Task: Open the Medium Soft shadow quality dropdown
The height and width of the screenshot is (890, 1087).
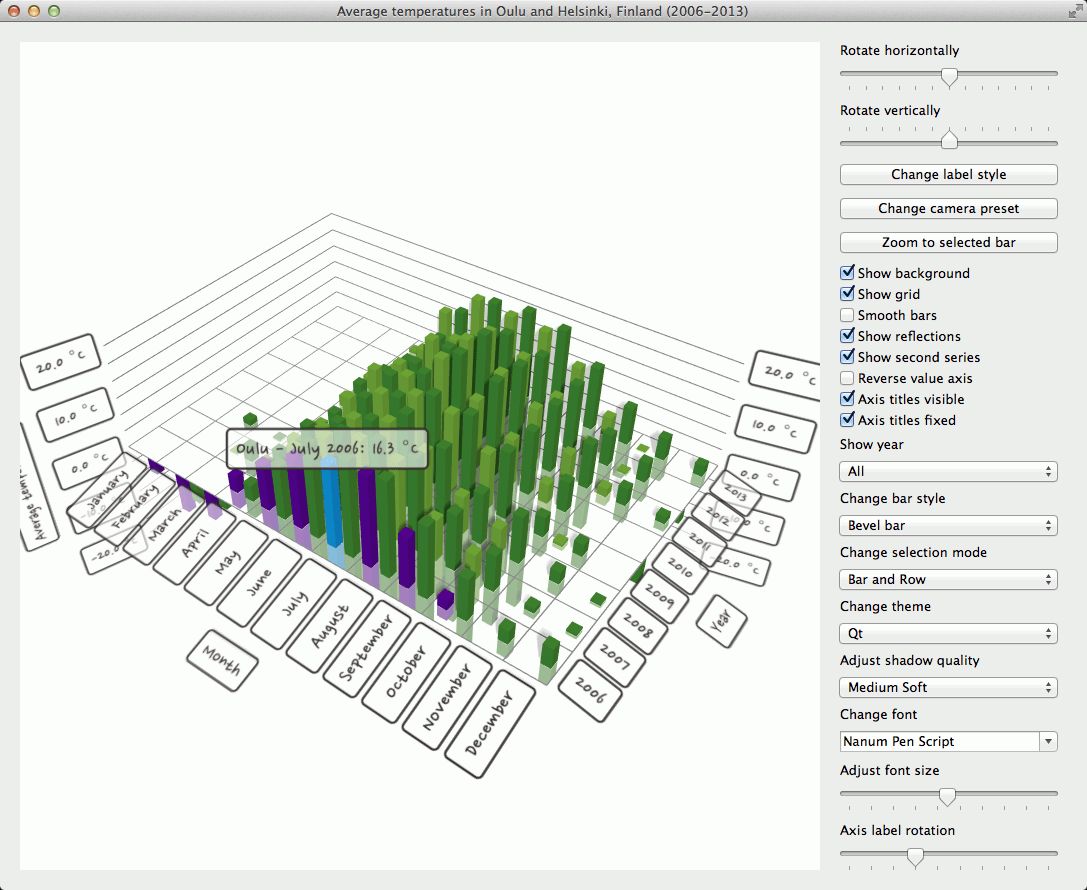Action: (x=947, y=687)
